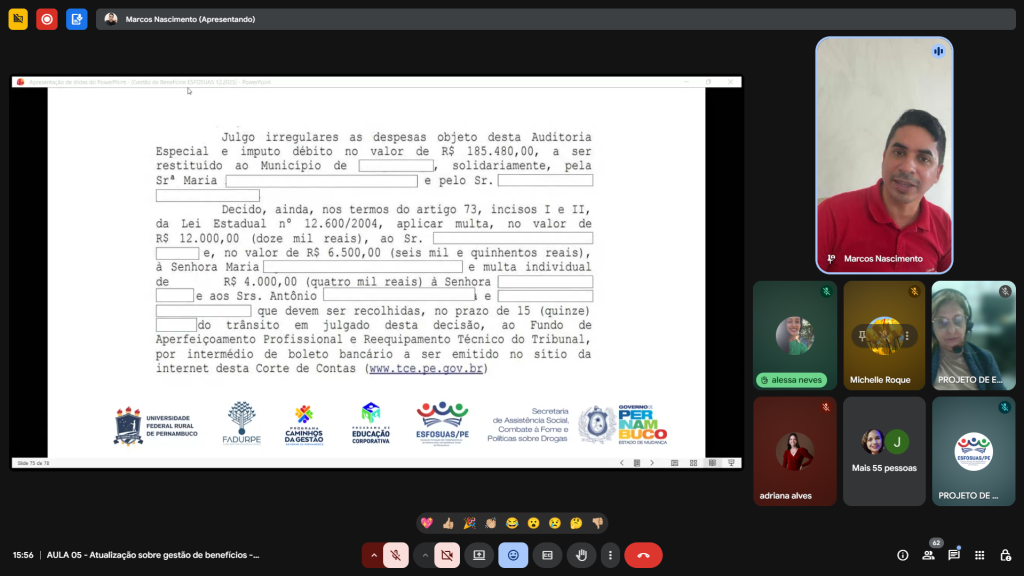The width and height of the screenshot is (1024, 576).
Task: Open the activities panel
Action: (x=980, y=555)
